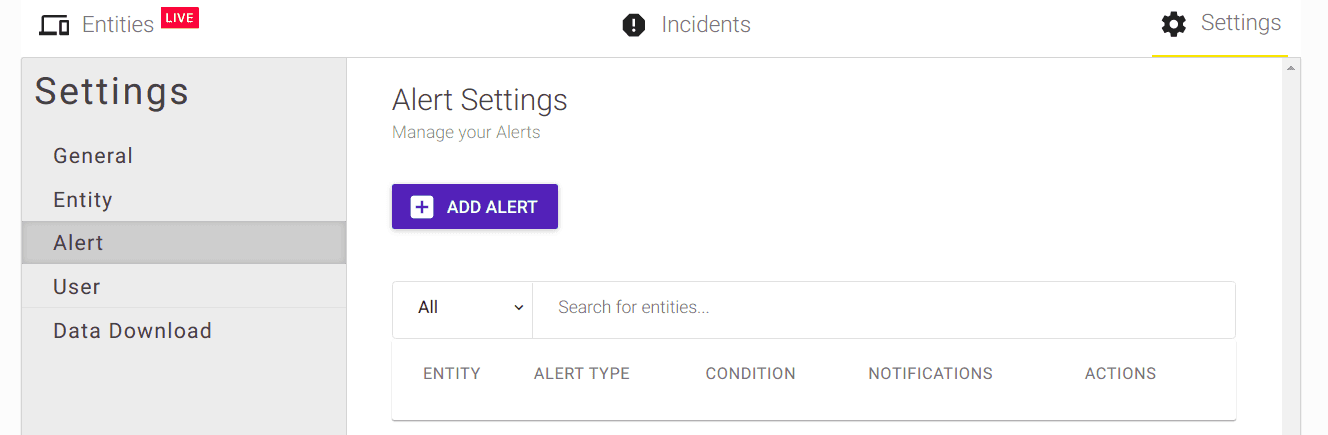Viewport: 1328px width, 435px height.
Task: Open the Data Download section
Action: [x=132, y=331]
